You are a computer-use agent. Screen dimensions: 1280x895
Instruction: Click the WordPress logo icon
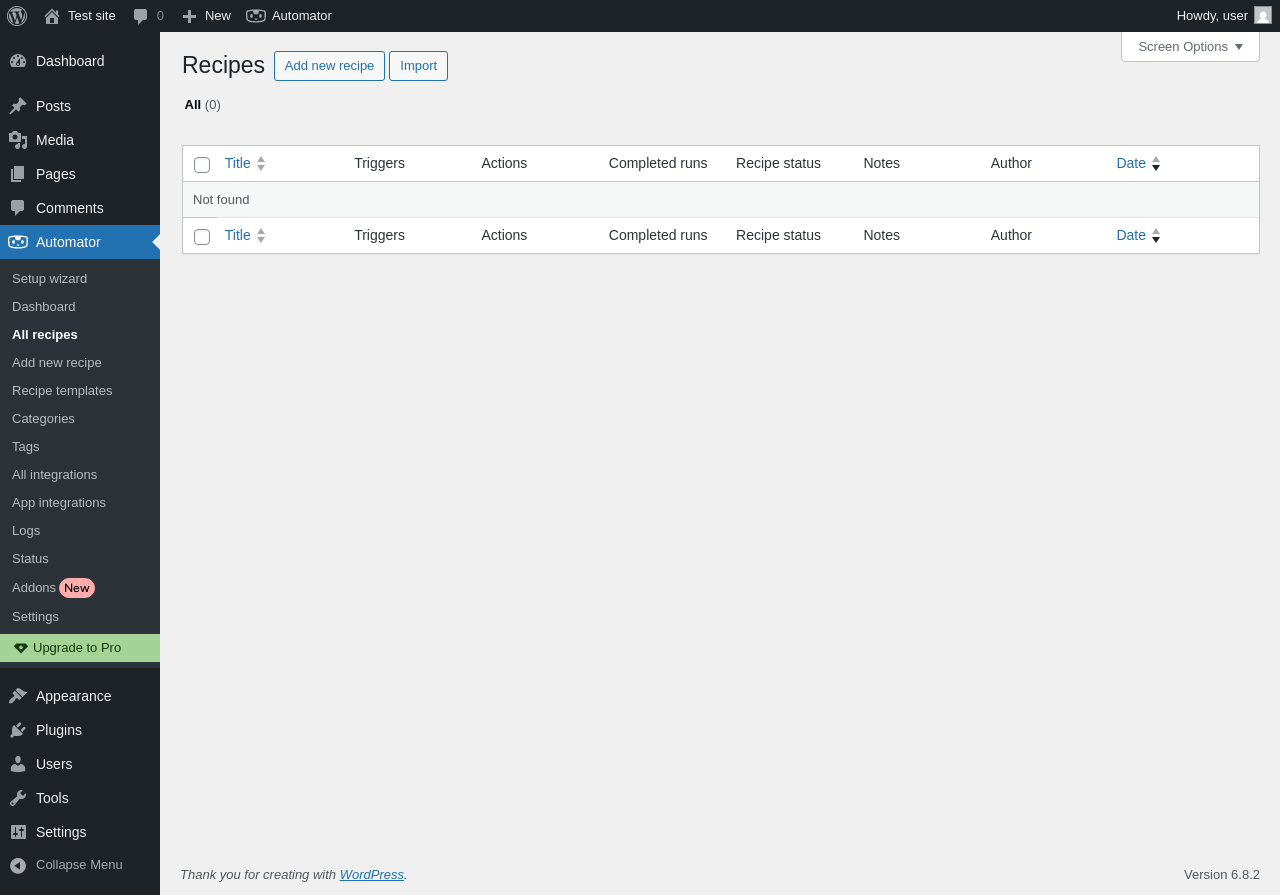click(x=17, y=16)
